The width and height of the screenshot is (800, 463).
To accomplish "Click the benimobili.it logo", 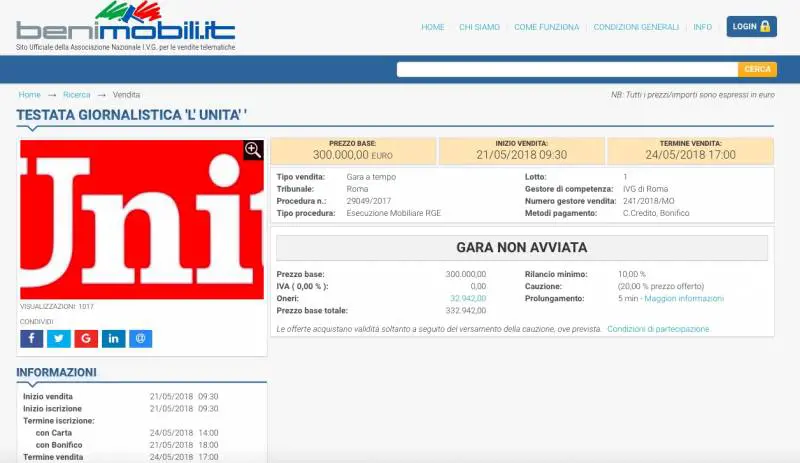I will pyautogui.click(x=126, y=26).
